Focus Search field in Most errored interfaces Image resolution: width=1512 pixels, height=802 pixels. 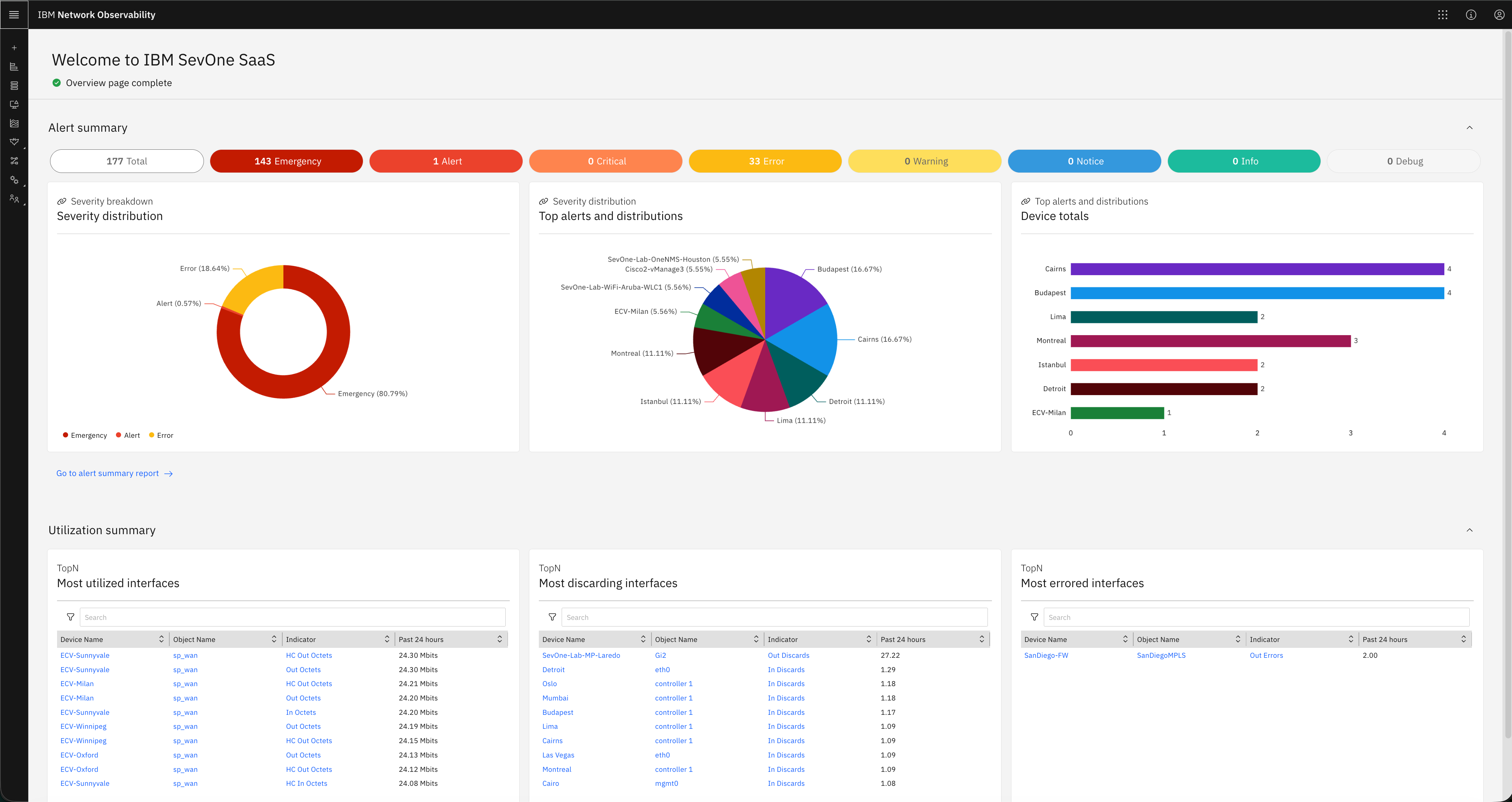coord(1256,617)
